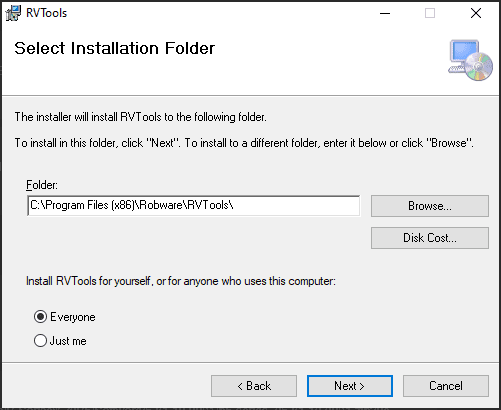501x410 pixels.
Task: Cancel the RVTools installation
Action: click(446, 386)
